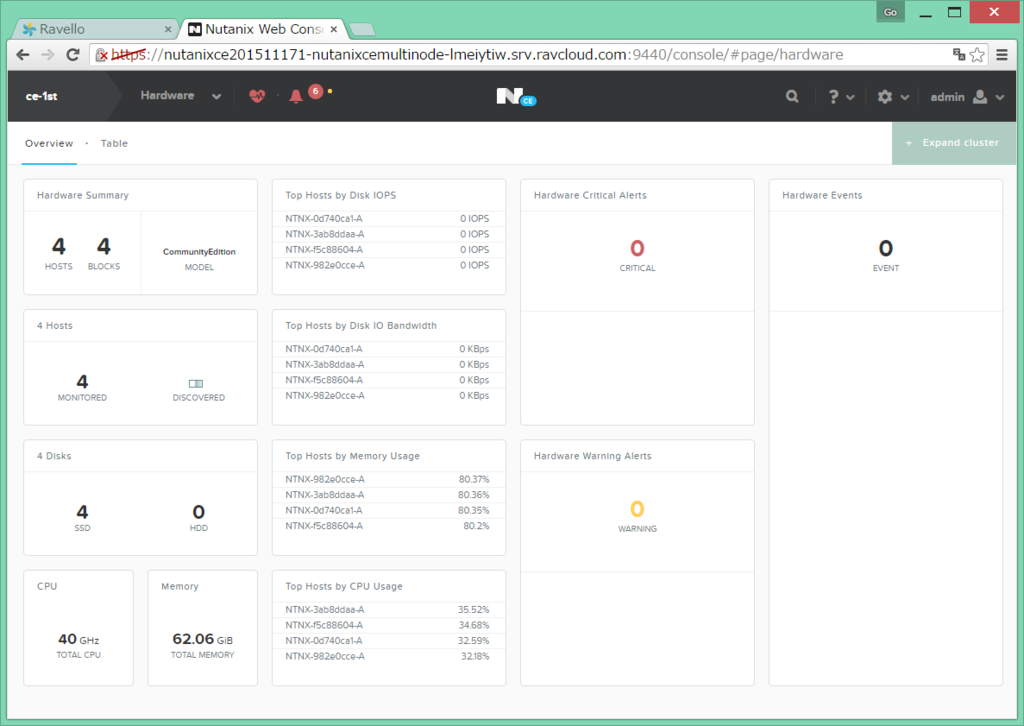
Task: Open a new browser tab
Action: tap(362, 29)
